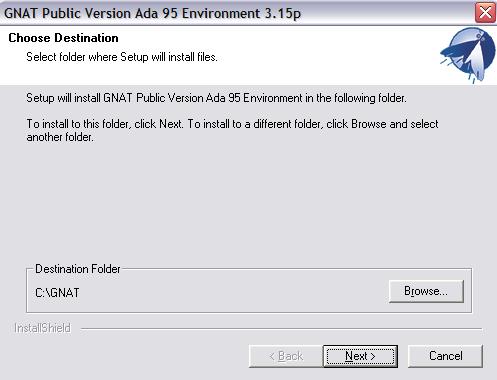This screenshot has width=497, height=380.
Task: Open the Browse folder dialog
Action: 426,291
